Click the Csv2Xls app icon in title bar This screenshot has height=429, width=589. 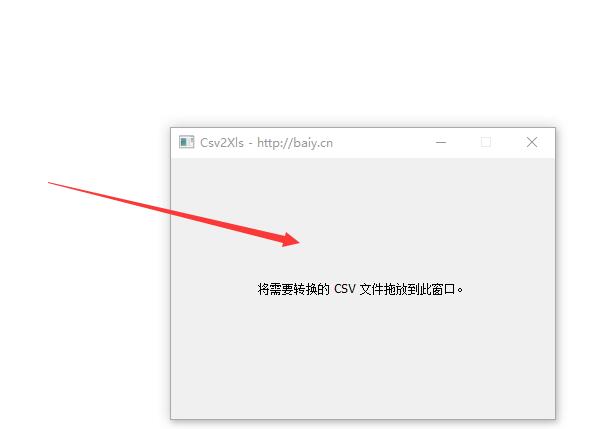pos(186,142)
